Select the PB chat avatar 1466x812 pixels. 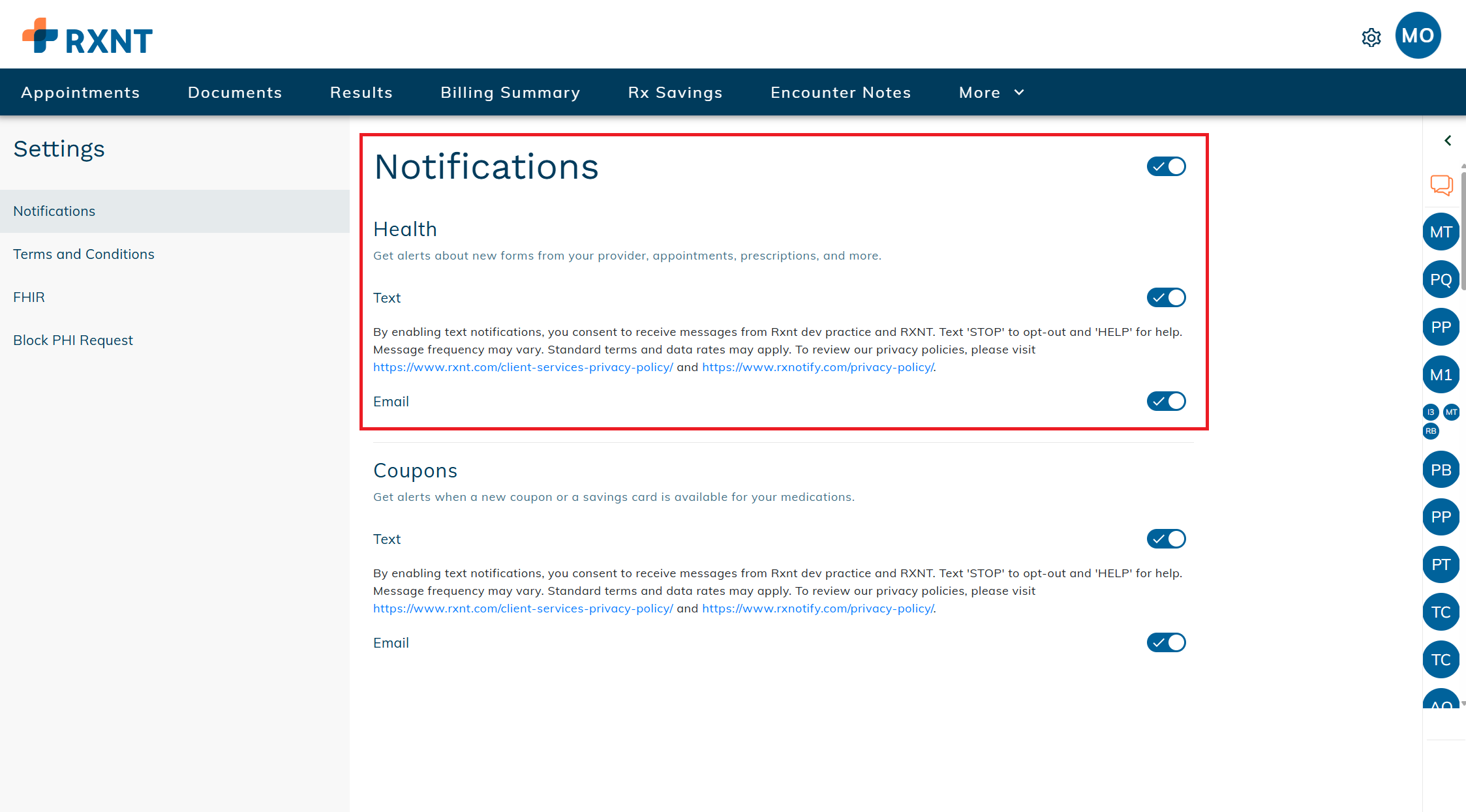pyautogui.click(x=1441, y=469)
